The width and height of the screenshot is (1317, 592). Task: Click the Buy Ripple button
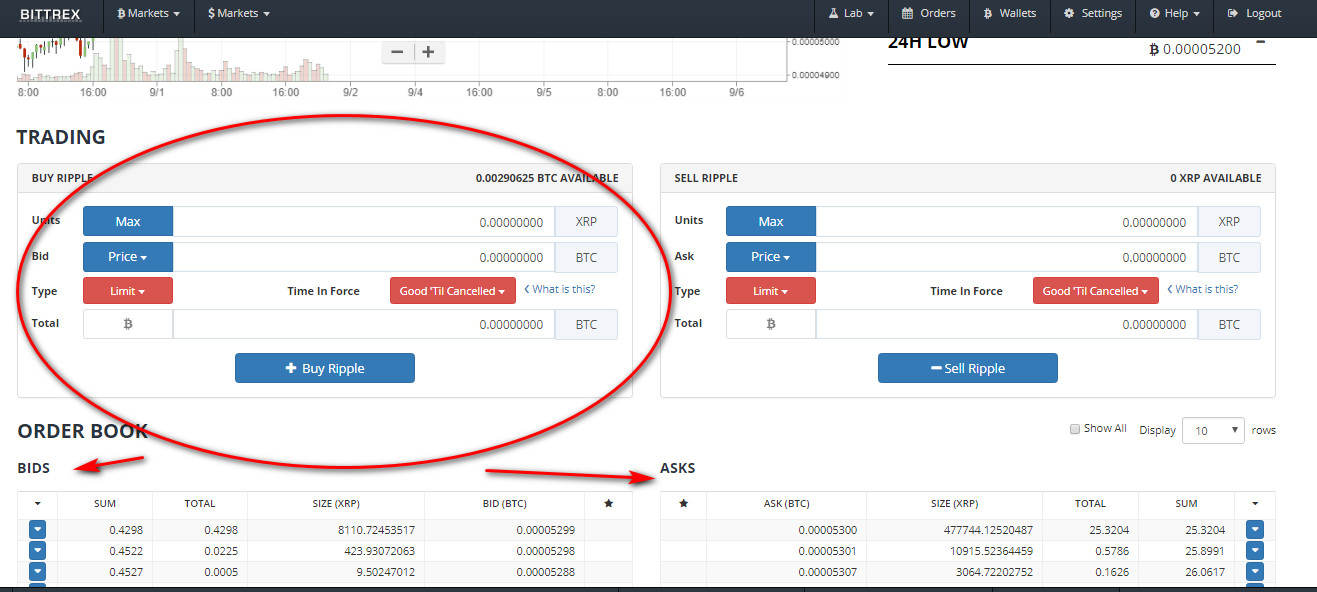[x=325, y=368]
